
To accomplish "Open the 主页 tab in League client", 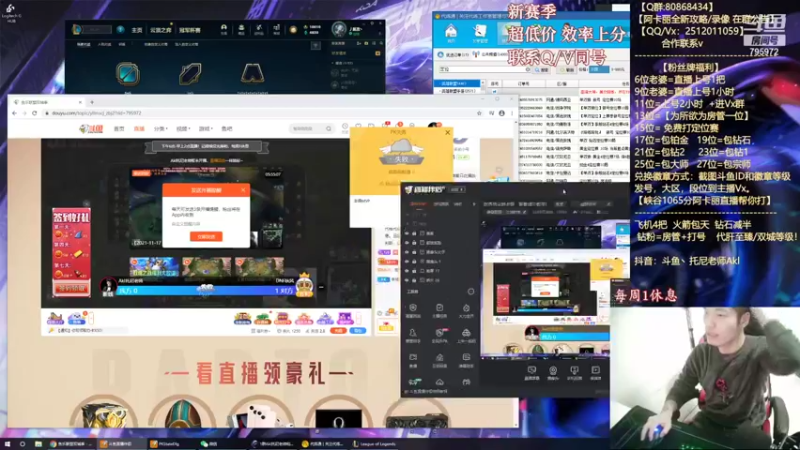I will point(137,30).
